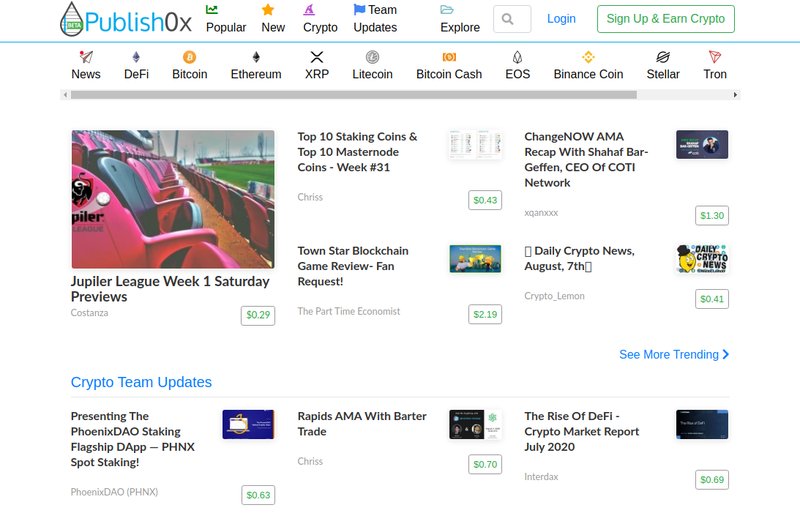Click the Team Updates flag icon
800x524 pixels.
(359, 10)
